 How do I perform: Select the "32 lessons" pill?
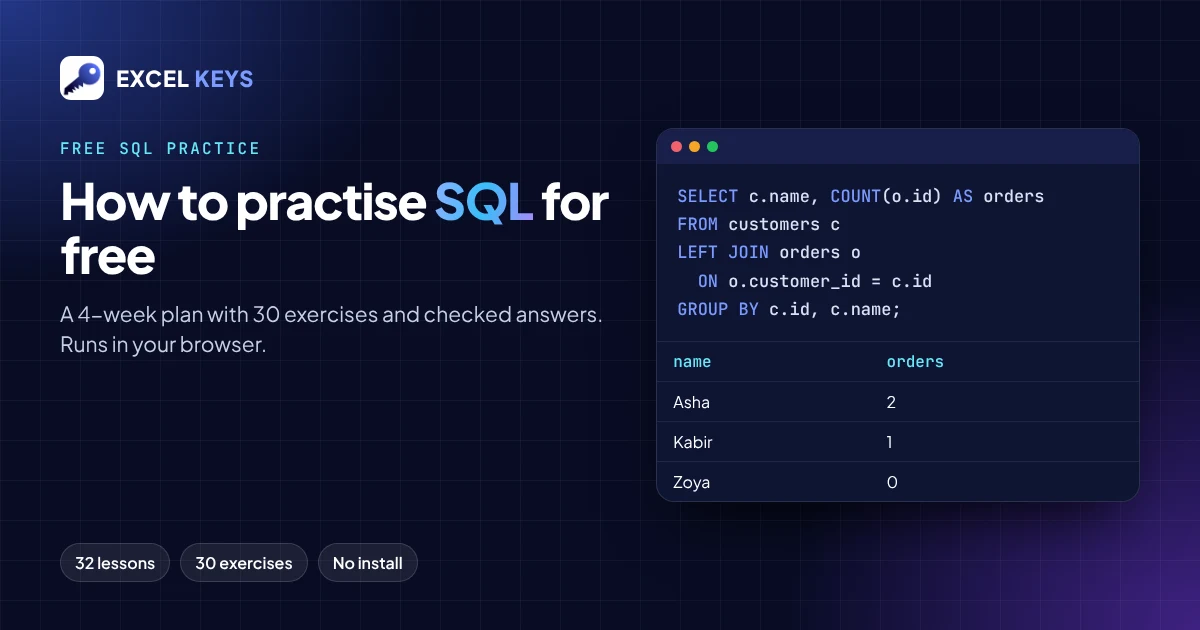tap(115, 563)
